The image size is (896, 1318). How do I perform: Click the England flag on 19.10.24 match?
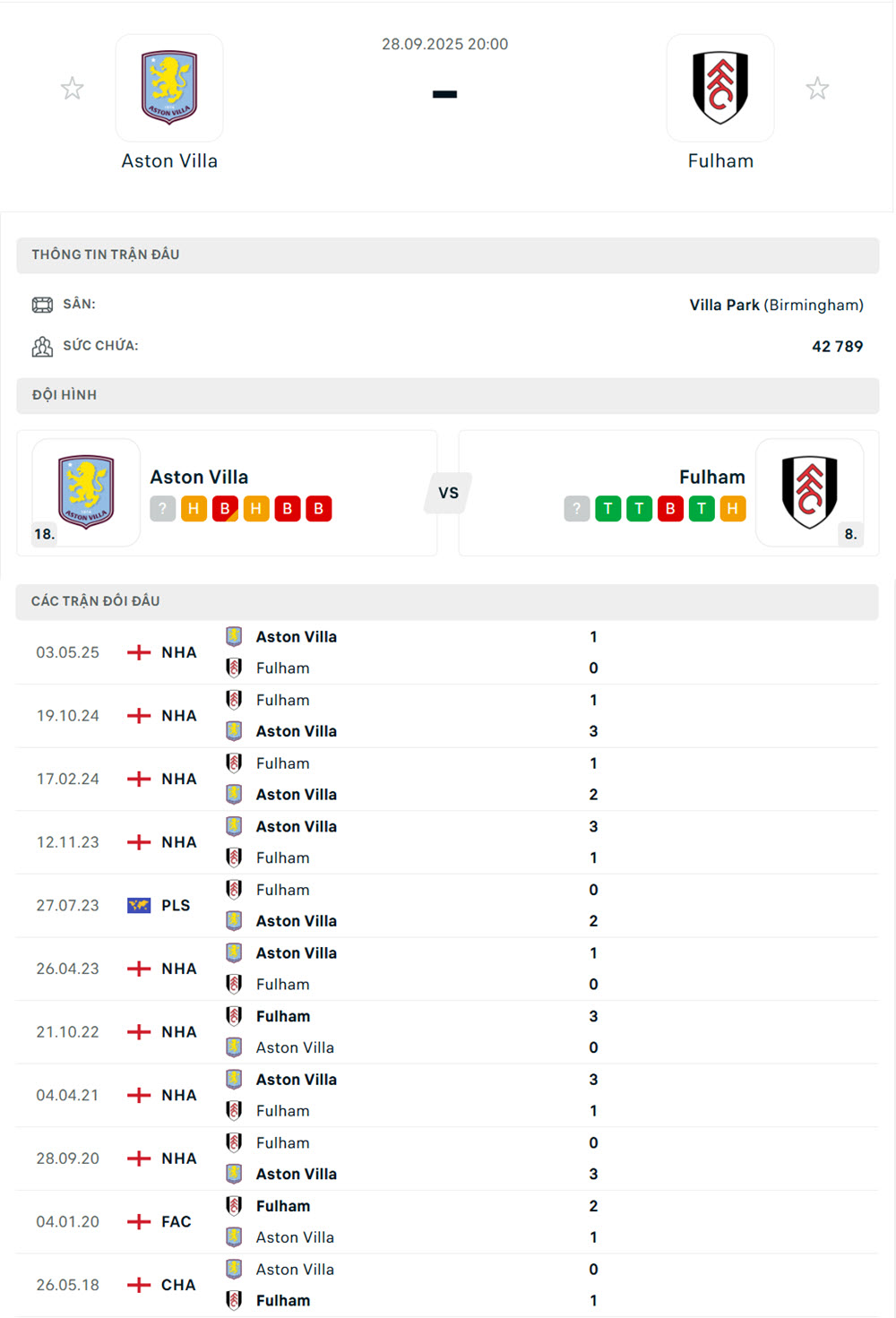click(139, 716)
